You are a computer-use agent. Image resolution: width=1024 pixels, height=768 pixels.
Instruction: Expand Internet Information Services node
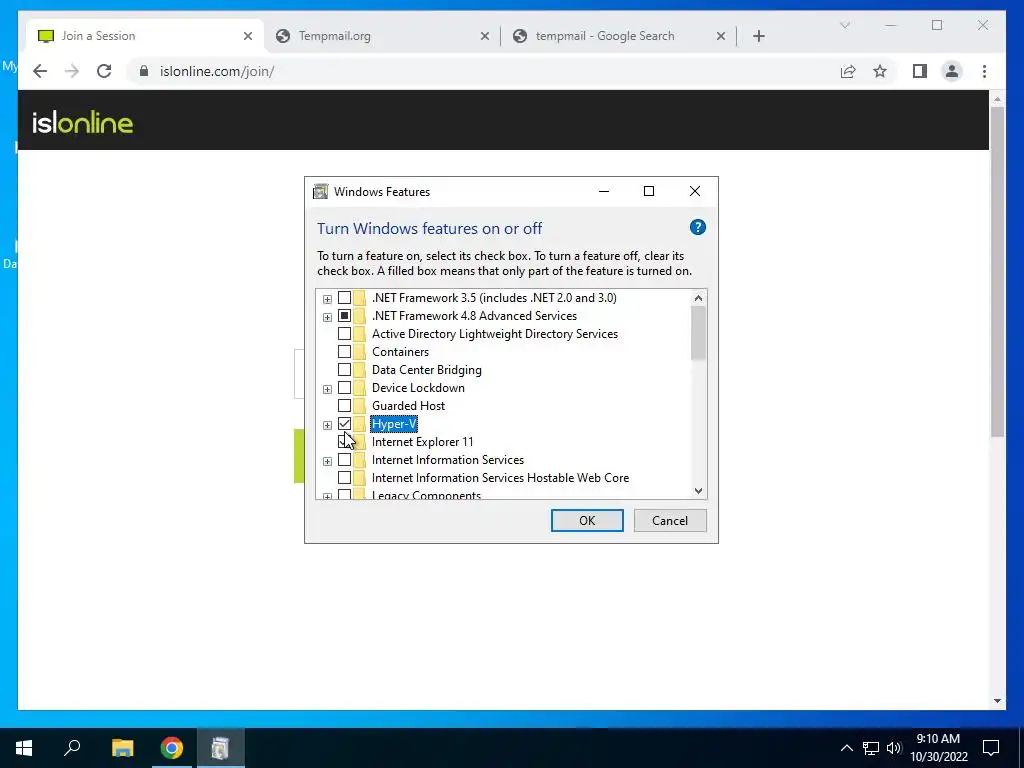point(327,461)
